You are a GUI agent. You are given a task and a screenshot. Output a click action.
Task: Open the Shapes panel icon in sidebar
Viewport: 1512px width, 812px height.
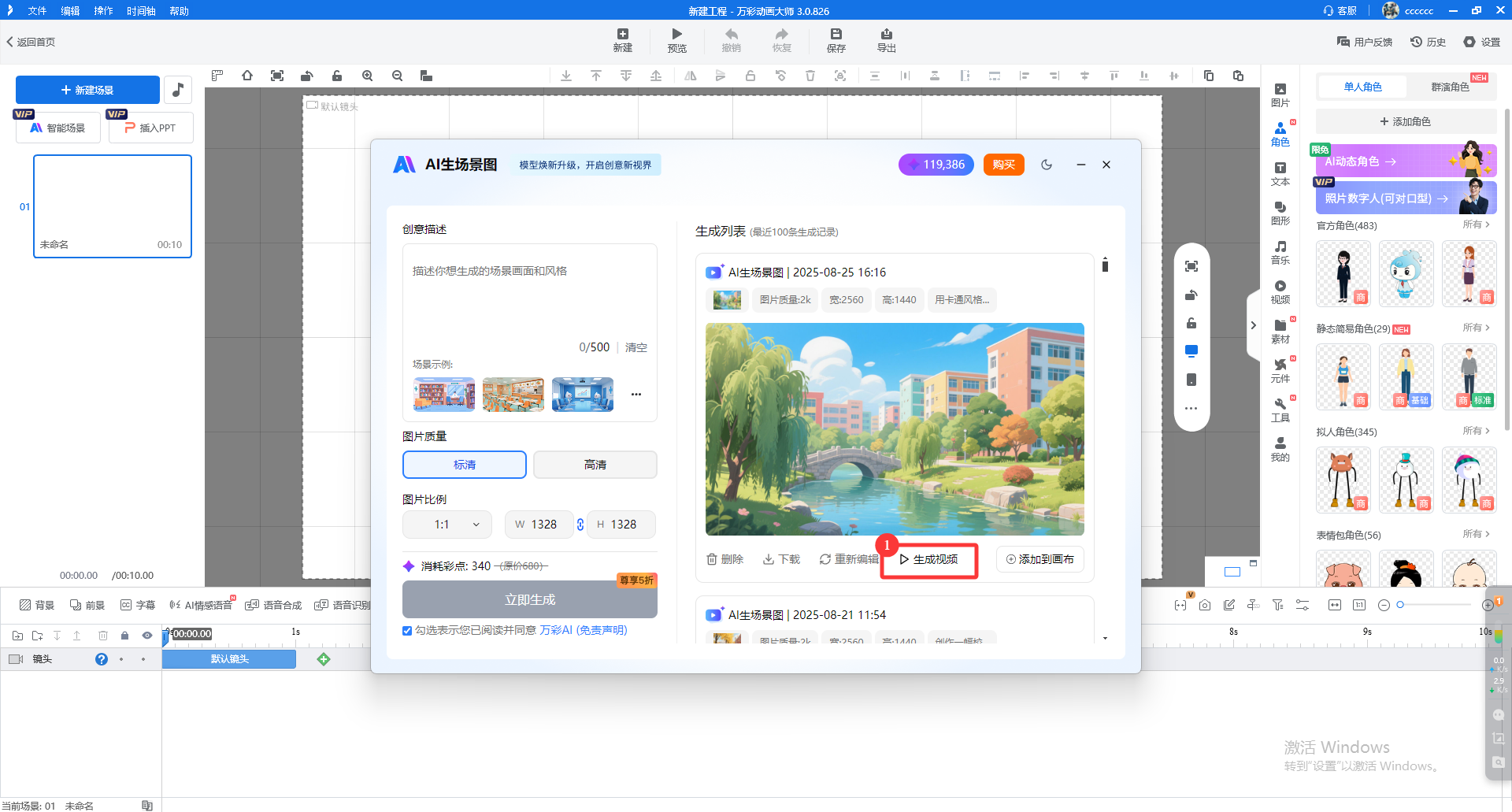(x=1280, y=213)
